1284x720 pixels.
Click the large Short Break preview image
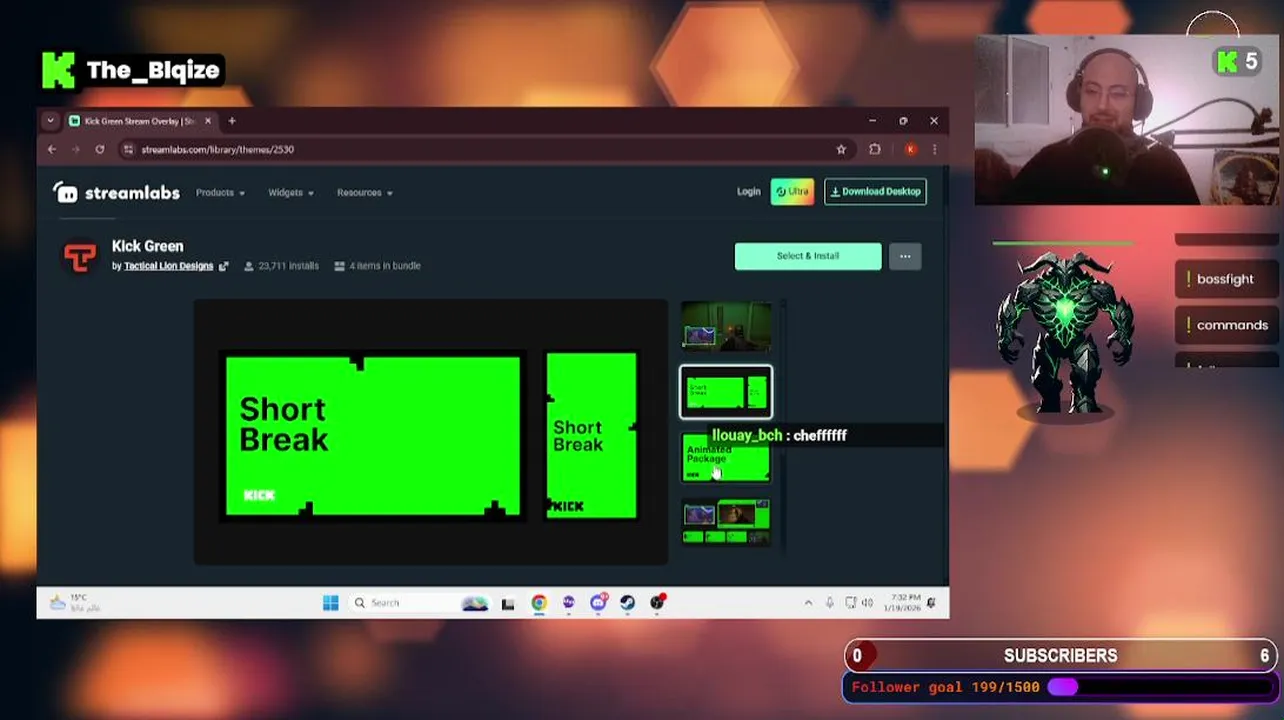pyautogui.click(x=431, y=433)
